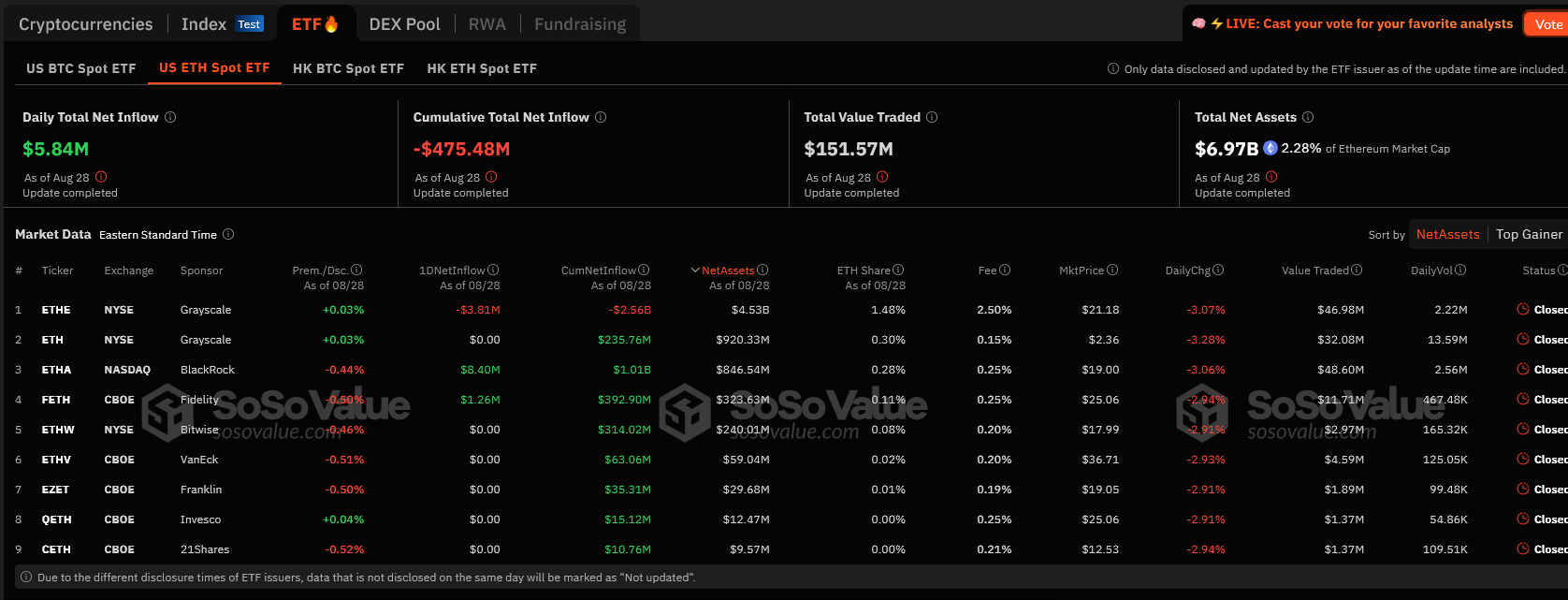Click info icon on Fee column header

click(x=1005, y=270)
